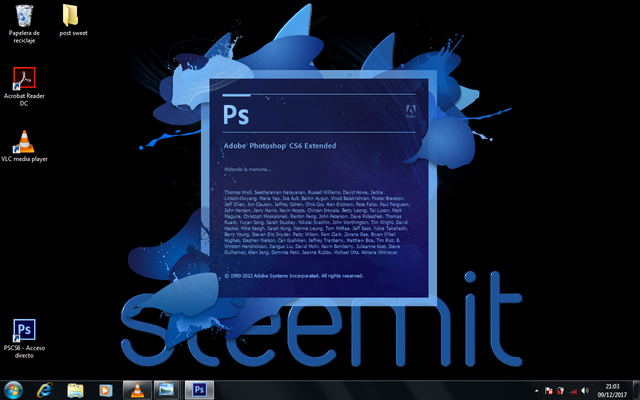This screenshot has width=640, height=400.
Task: Select the Acrobat Reader DC shortcut
Action: (24, 87)
